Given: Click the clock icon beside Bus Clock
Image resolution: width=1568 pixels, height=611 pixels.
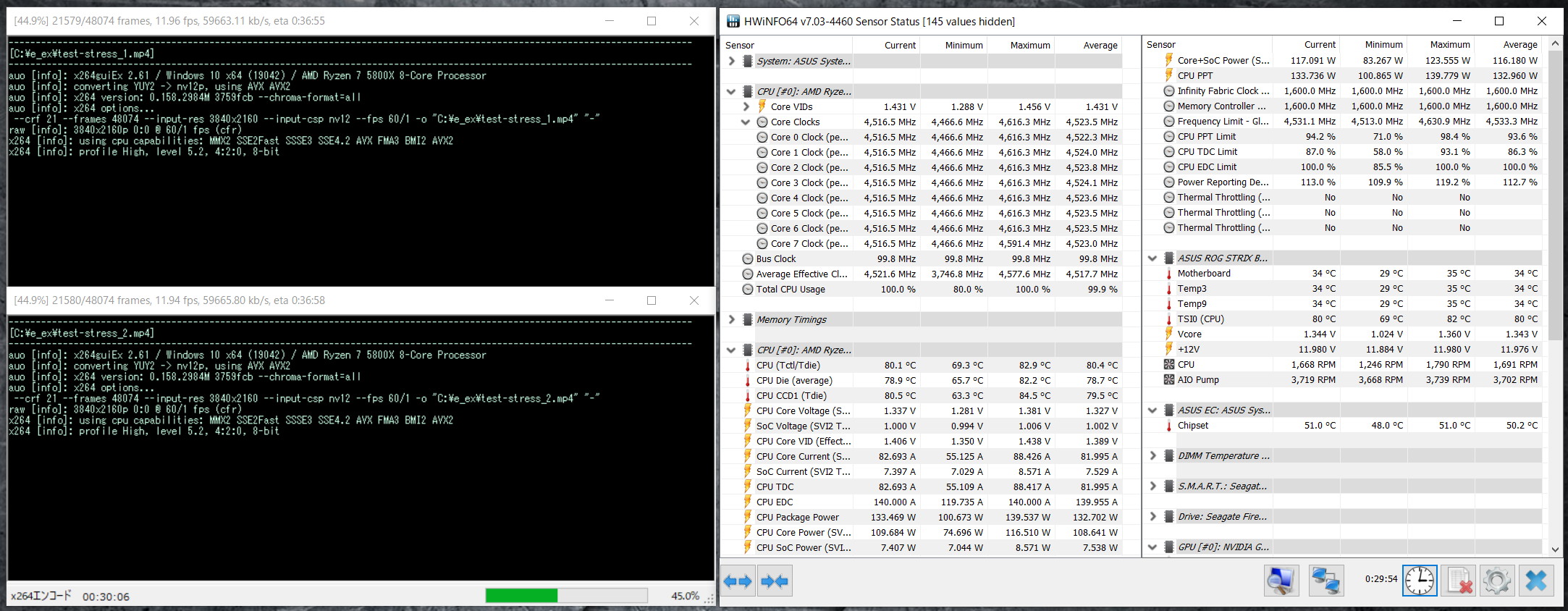Looking at the screenshot, I should click(748, 258).
